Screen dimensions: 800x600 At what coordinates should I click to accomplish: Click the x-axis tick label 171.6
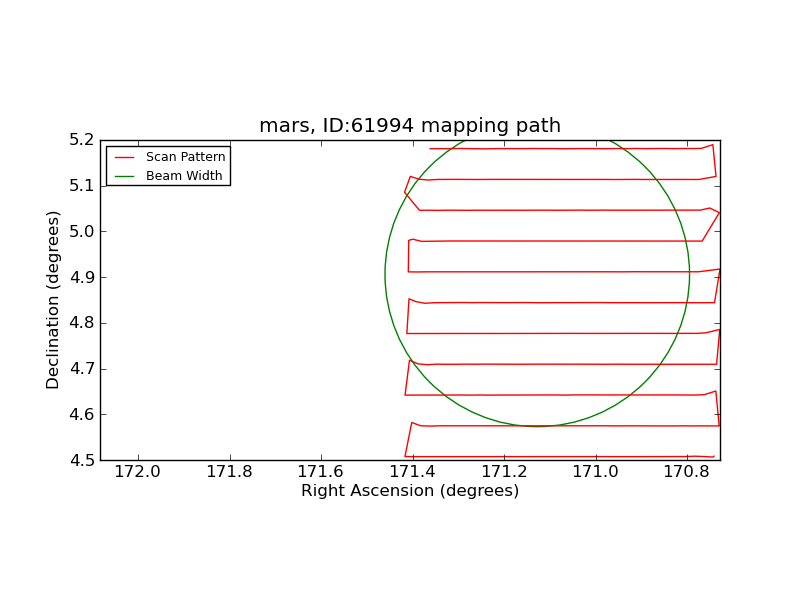[320, 471]
